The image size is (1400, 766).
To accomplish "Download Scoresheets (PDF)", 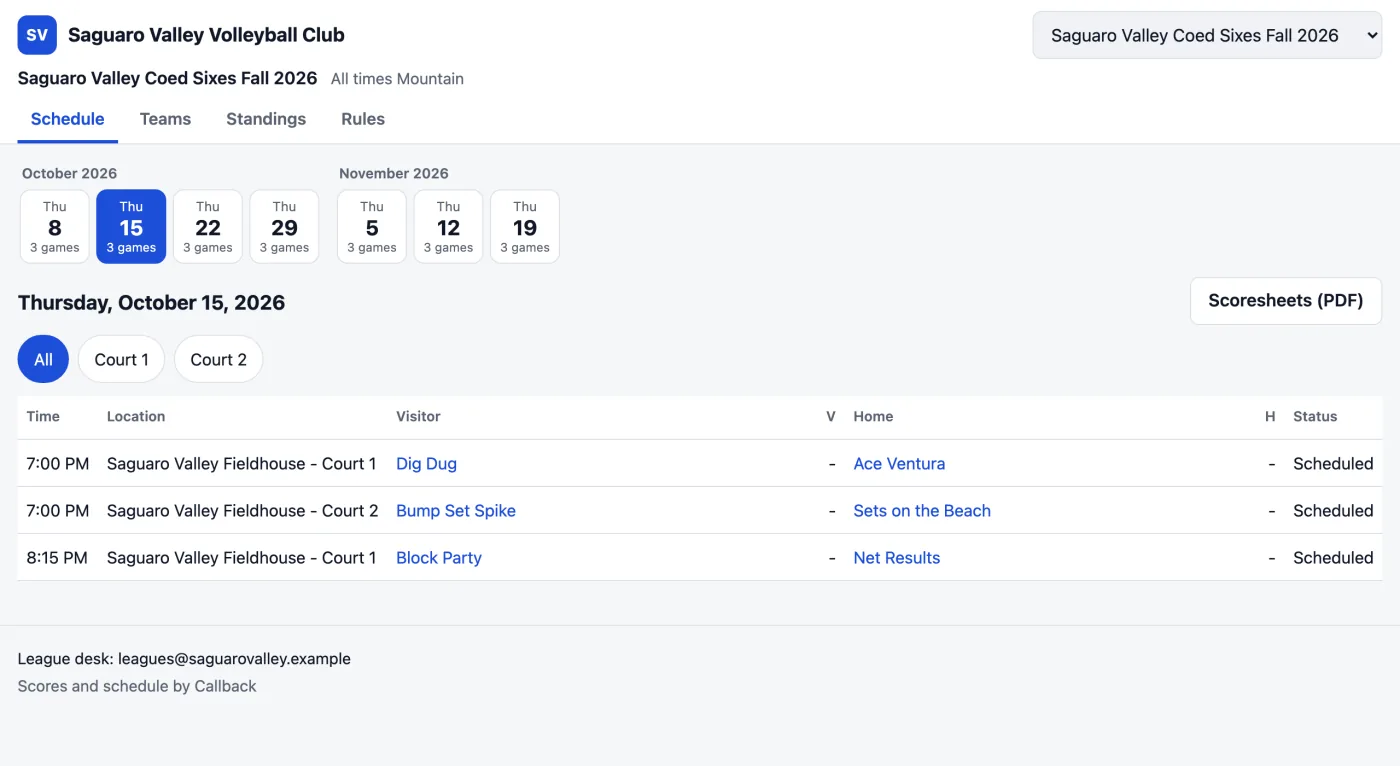I will [x=1286, y=301].
